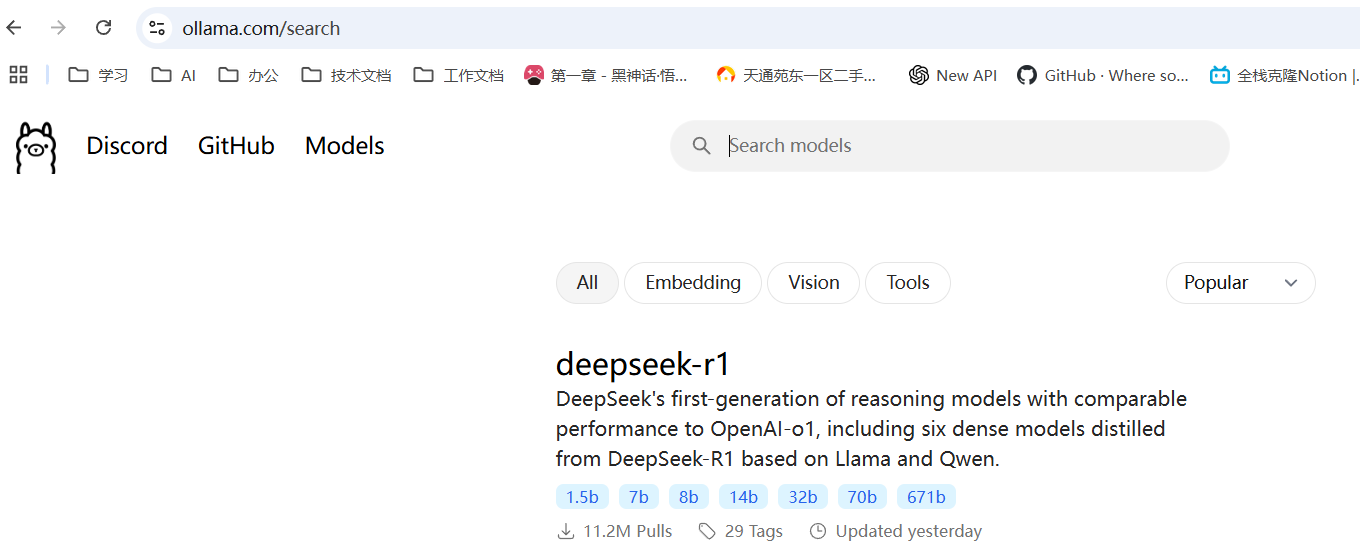Open the 学习 bookmark folder
Screen dimensions: 1360x558
tap(98, 75)
